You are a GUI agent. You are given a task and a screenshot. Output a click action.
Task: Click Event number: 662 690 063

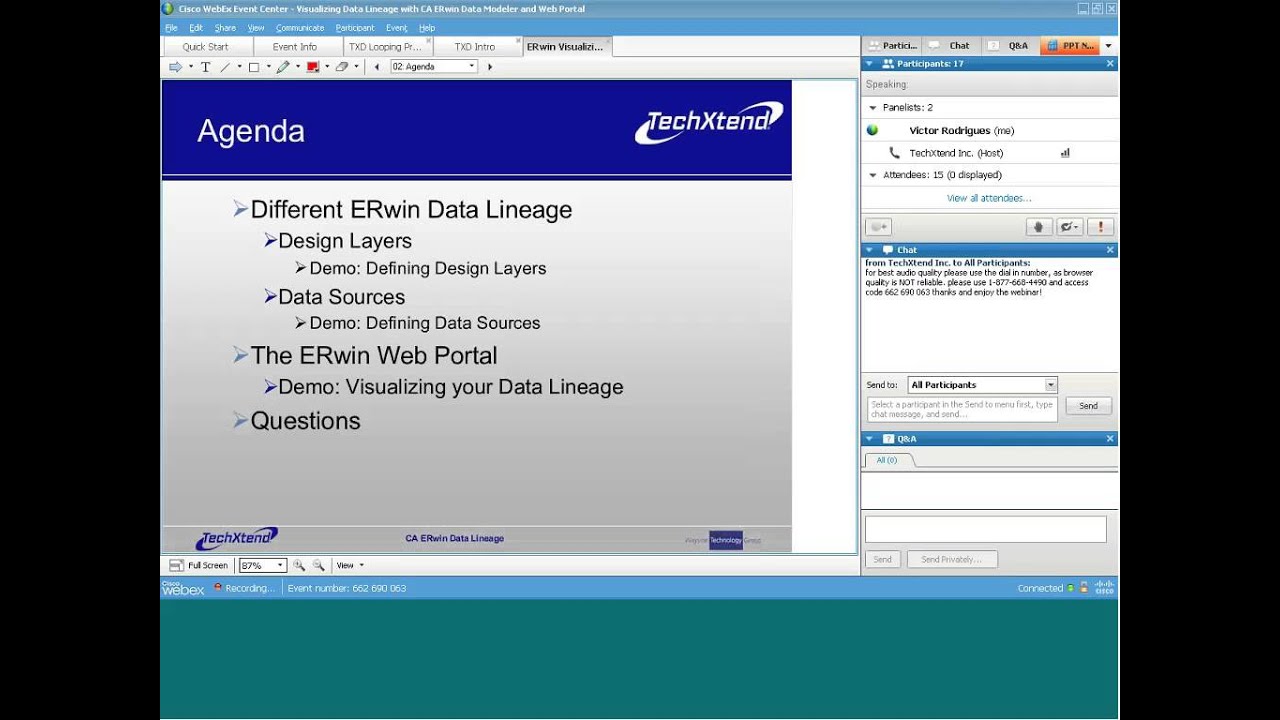(x=347, y=588)
